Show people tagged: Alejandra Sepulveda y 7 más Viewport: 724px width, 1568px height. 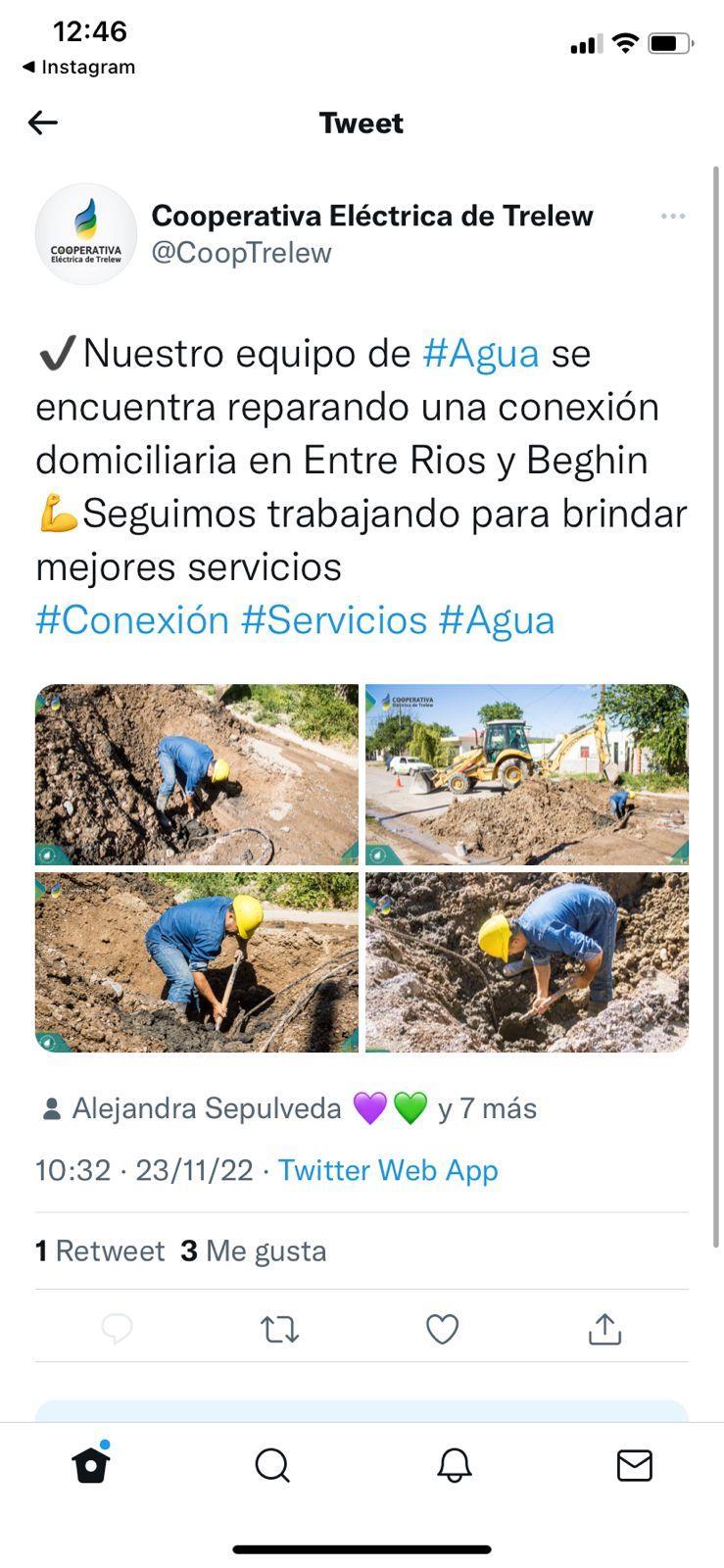[290, 1108]
